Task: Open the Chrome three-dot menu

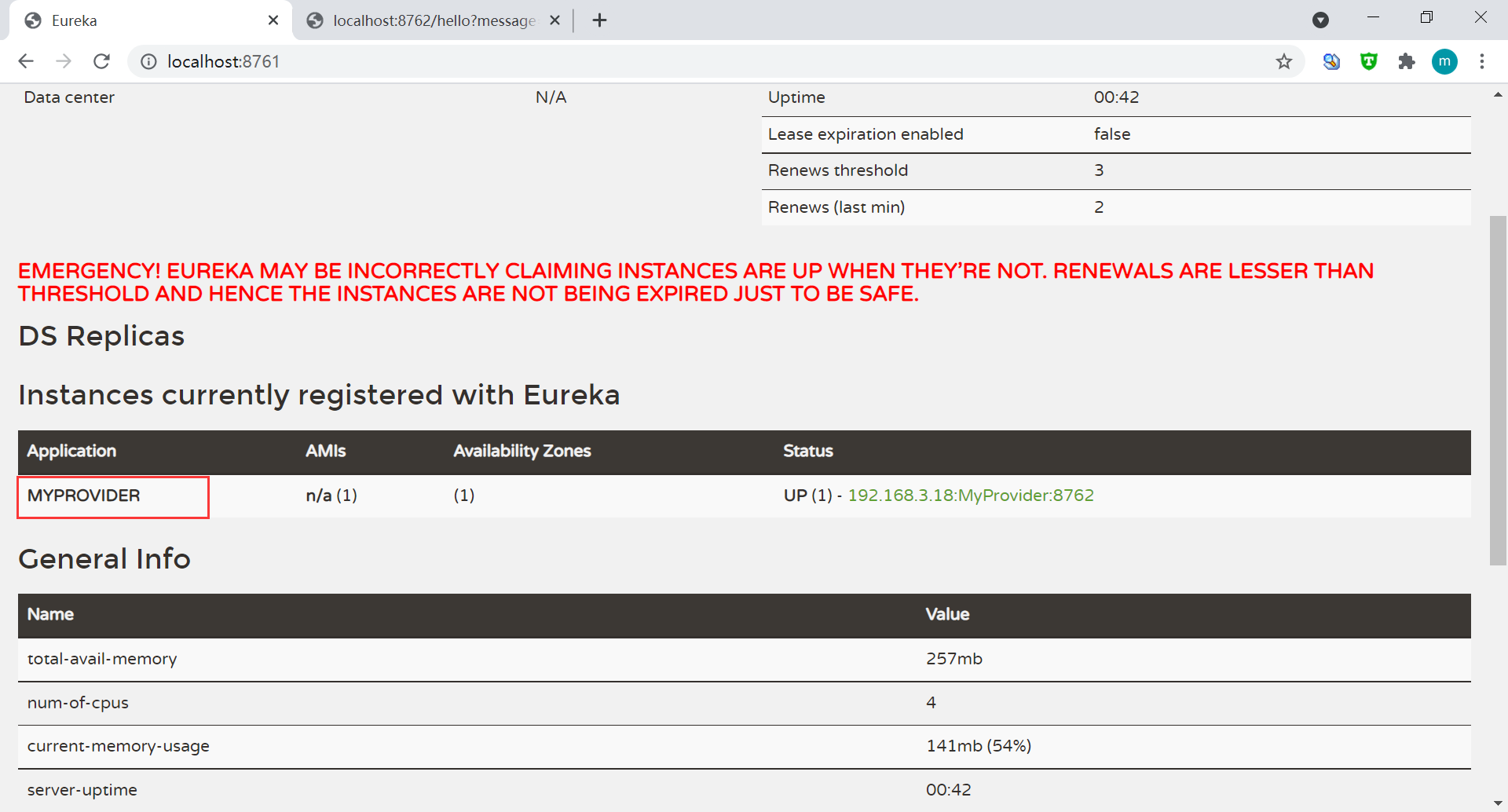Action: click(x=1482, y=61)
